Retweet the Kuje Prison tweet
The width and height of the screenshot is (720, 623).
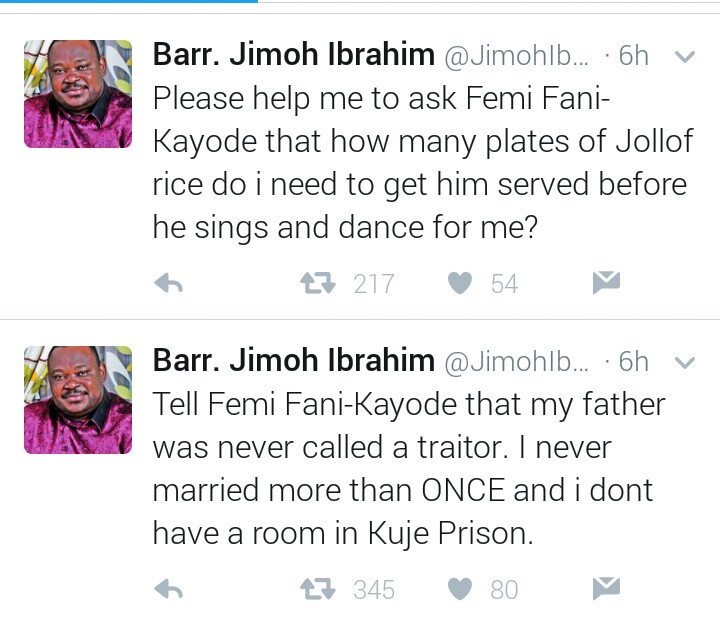(316, 590)
